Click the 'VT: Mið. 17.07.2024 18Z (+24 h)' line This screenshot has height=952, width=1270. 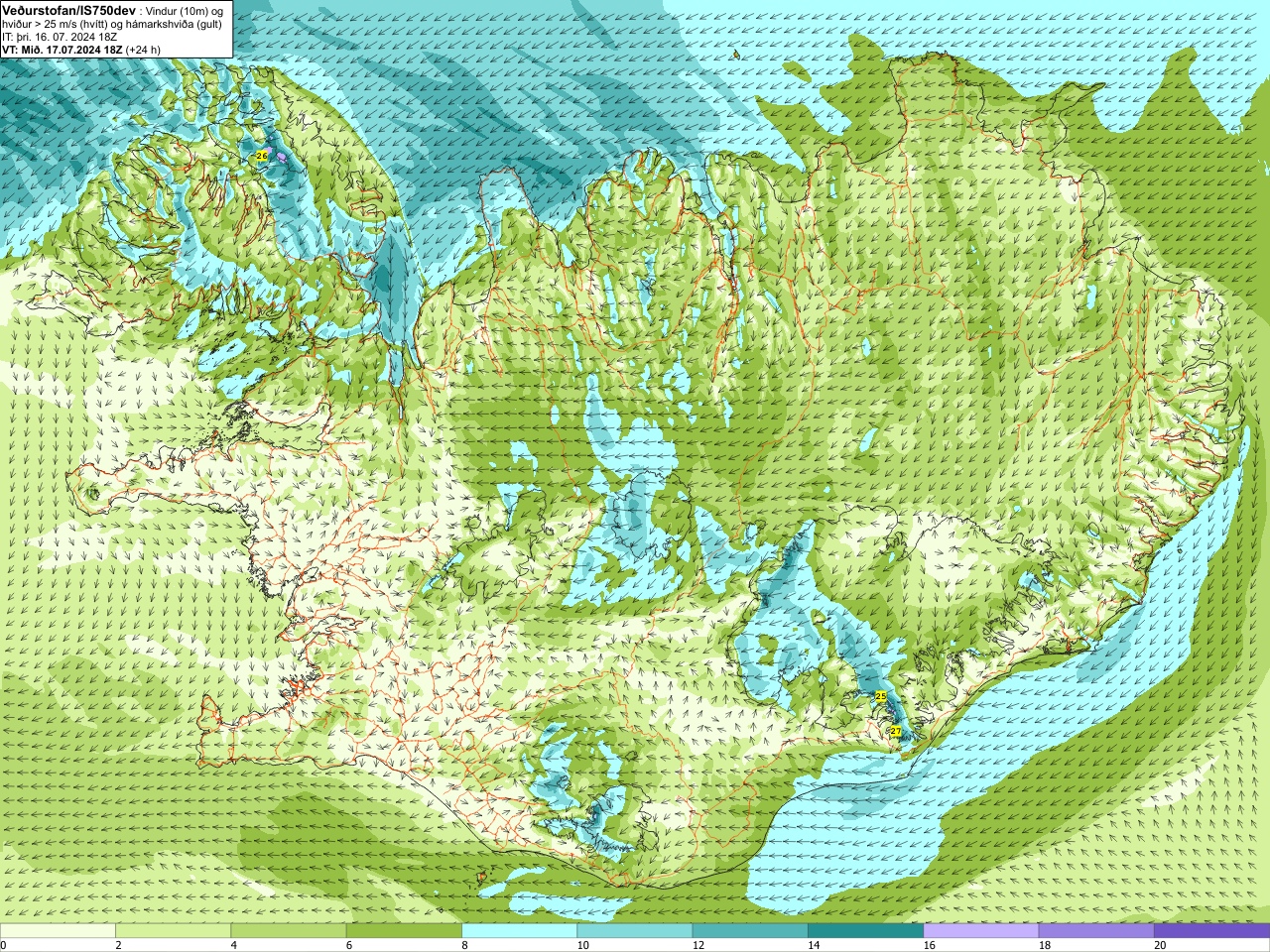(81, 50)
